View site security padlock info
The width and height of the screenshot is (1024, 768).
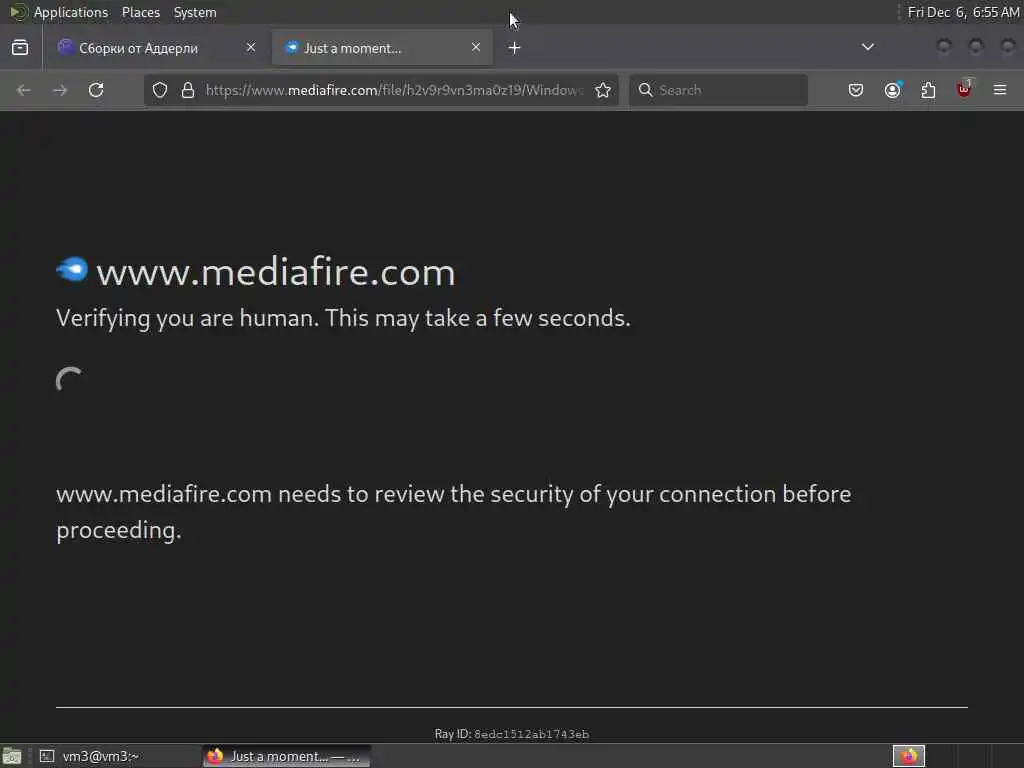point(188,90)
